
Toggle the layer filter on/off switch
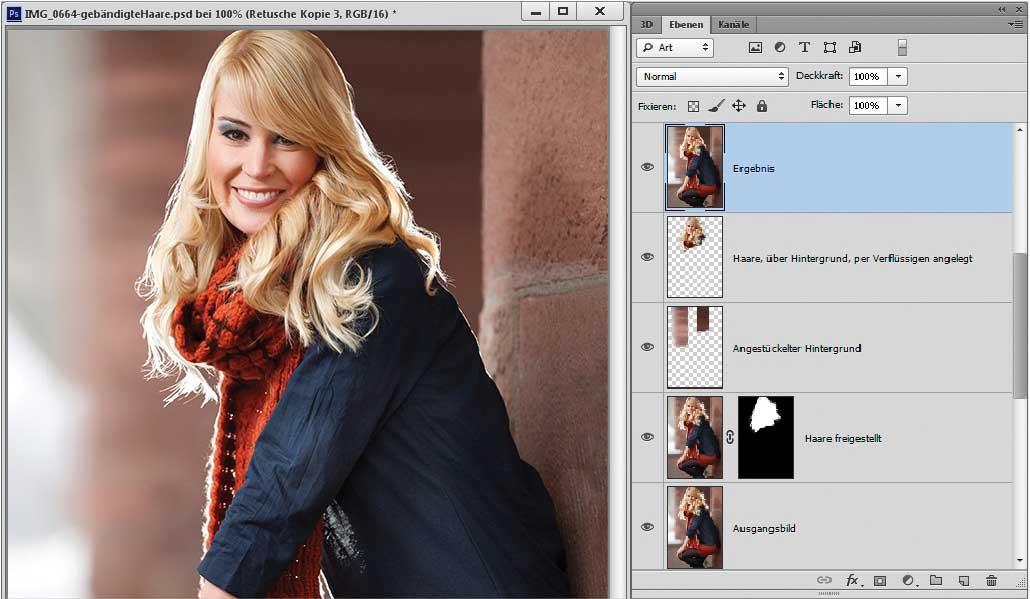coord(902,47)
